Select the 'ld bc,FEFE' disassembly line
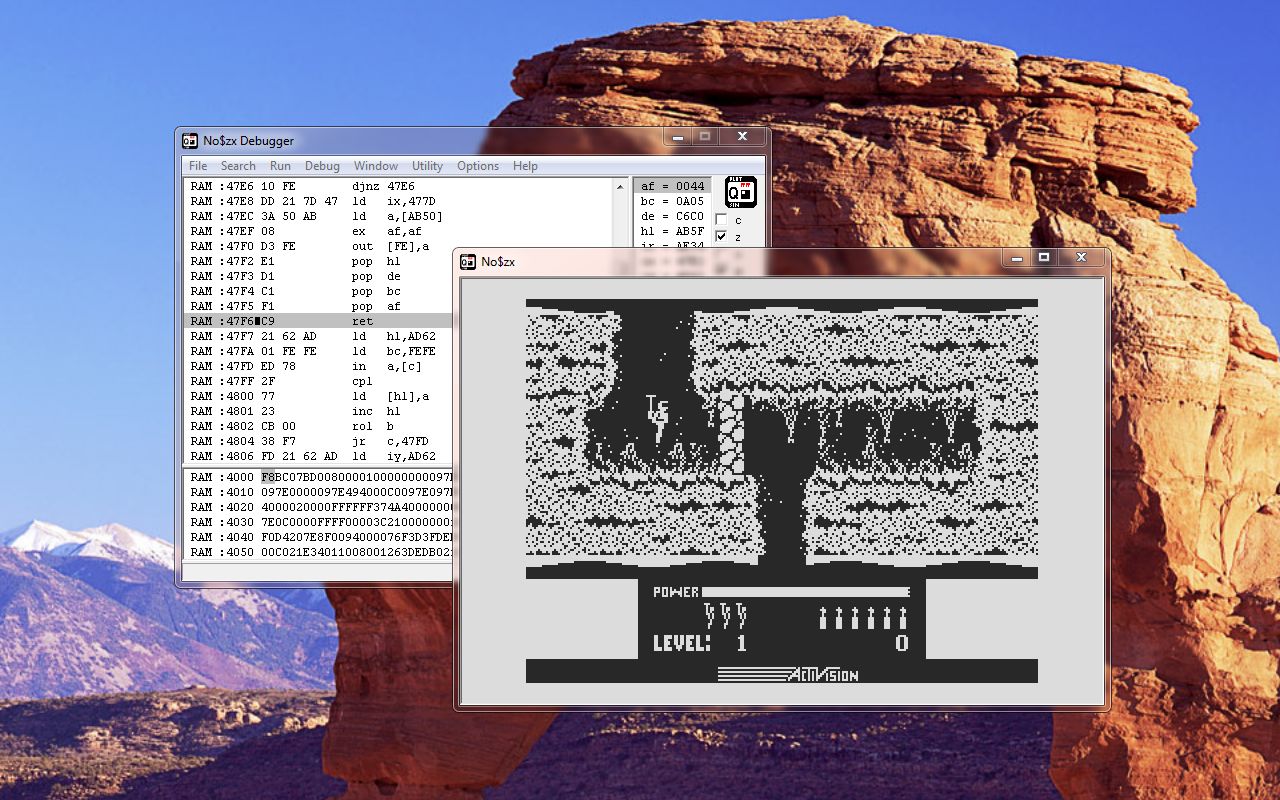The width and height of the screenshot is (1280, 800). click(320, 351)
